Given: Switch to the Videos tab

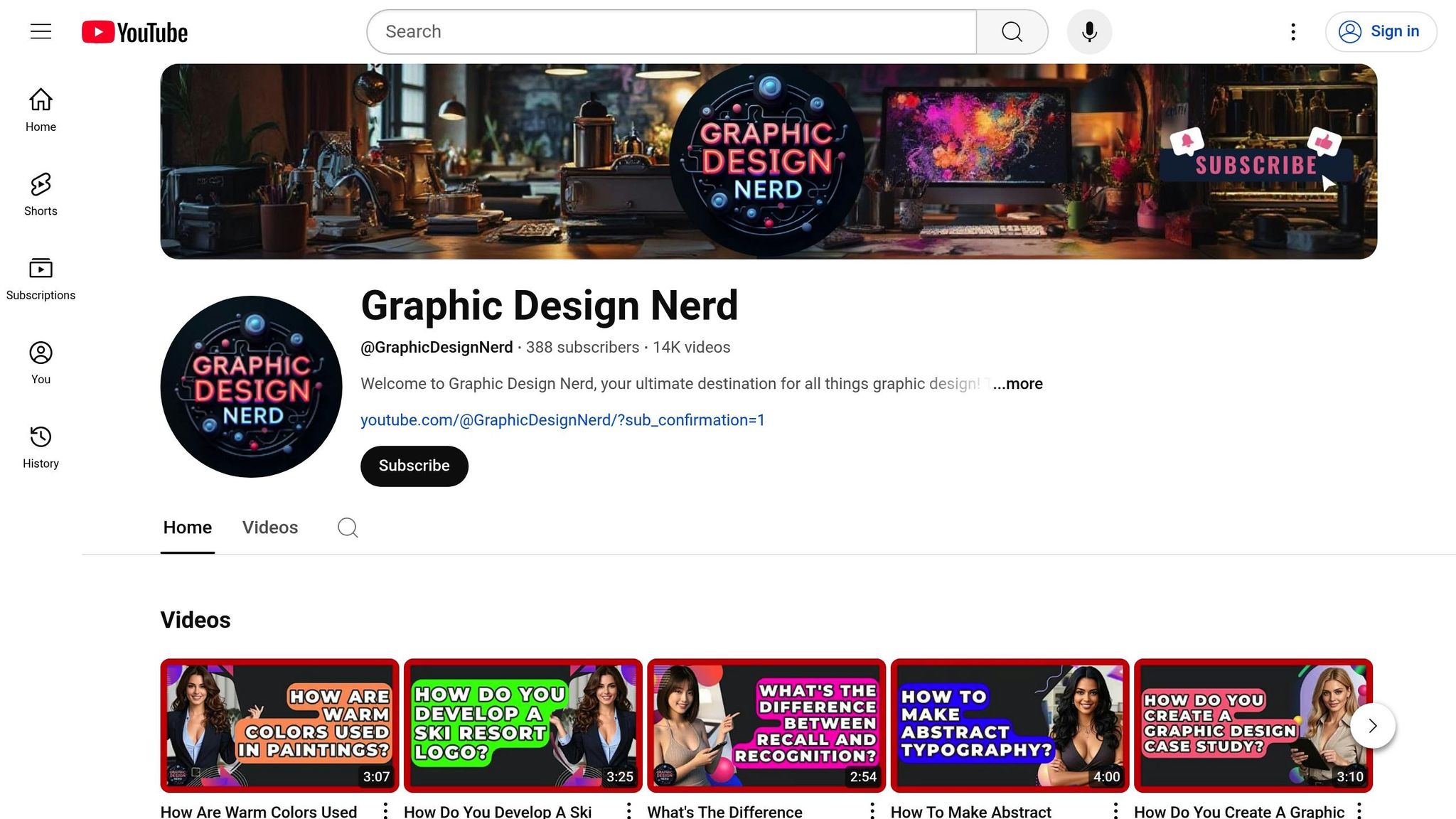Looking at the screenshot, I should 269,528.
